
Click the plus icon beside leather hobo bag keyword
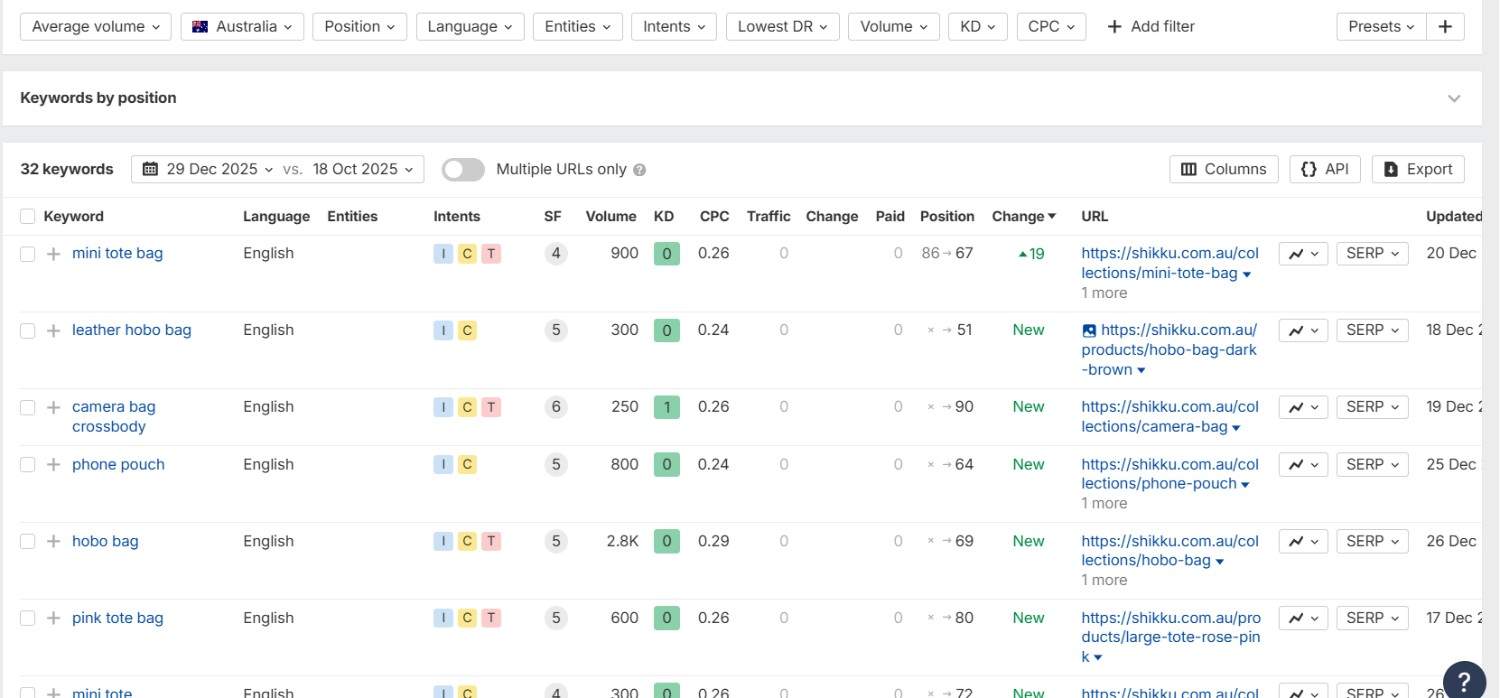[x=52, y=330]
